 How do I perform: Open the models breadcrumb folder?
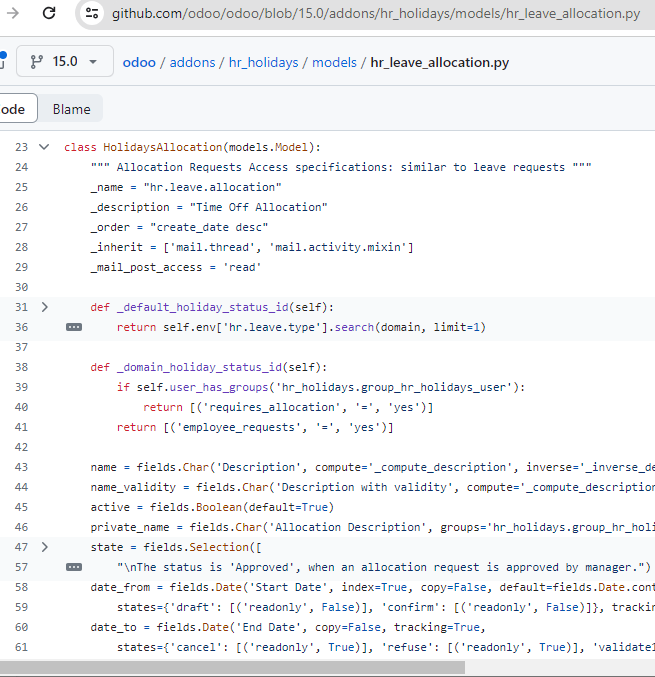(334, 62)
